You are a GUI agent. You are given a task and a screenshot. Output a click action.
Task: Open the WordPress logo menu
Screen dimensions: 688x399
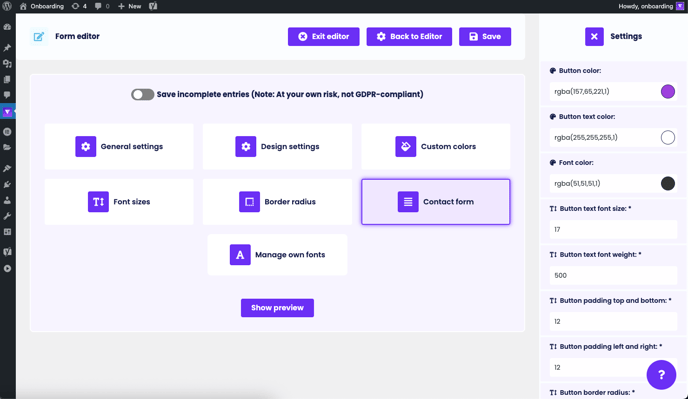[7, 6]
